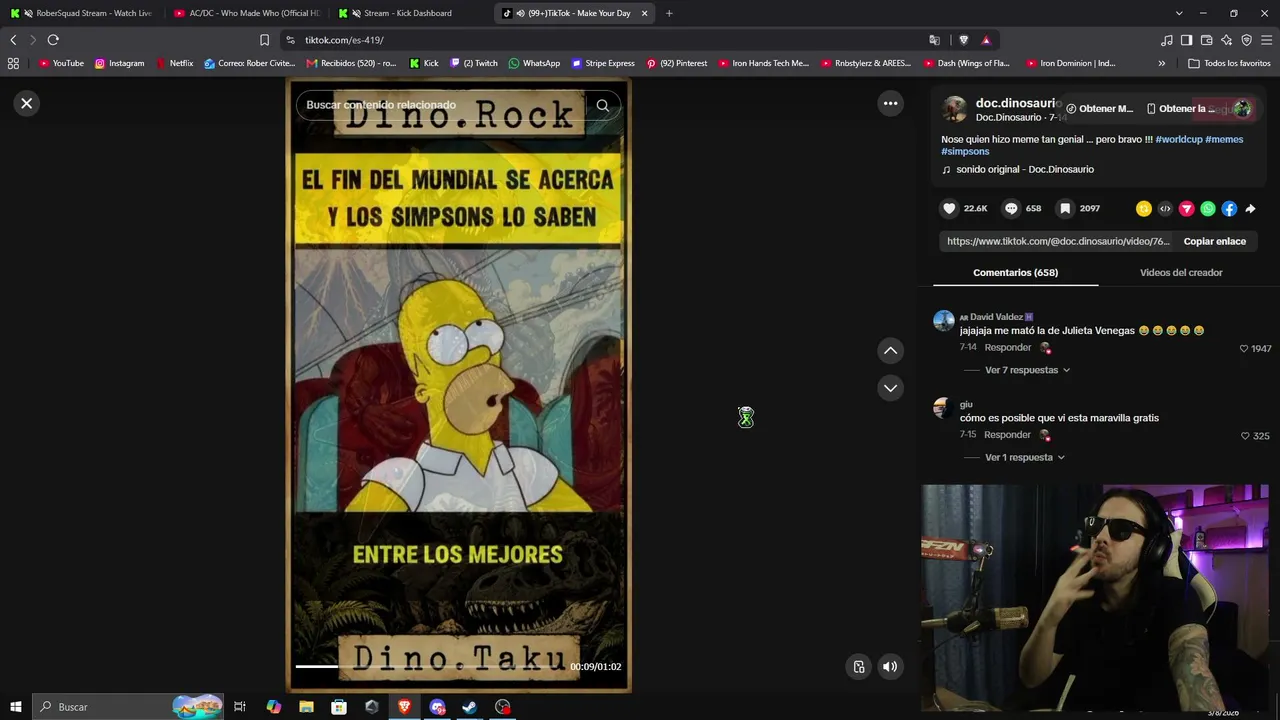The height and width of the screenshot is (720, 1280).
Task: Go to next video with down arrow
Action: (x=890, y=388)
